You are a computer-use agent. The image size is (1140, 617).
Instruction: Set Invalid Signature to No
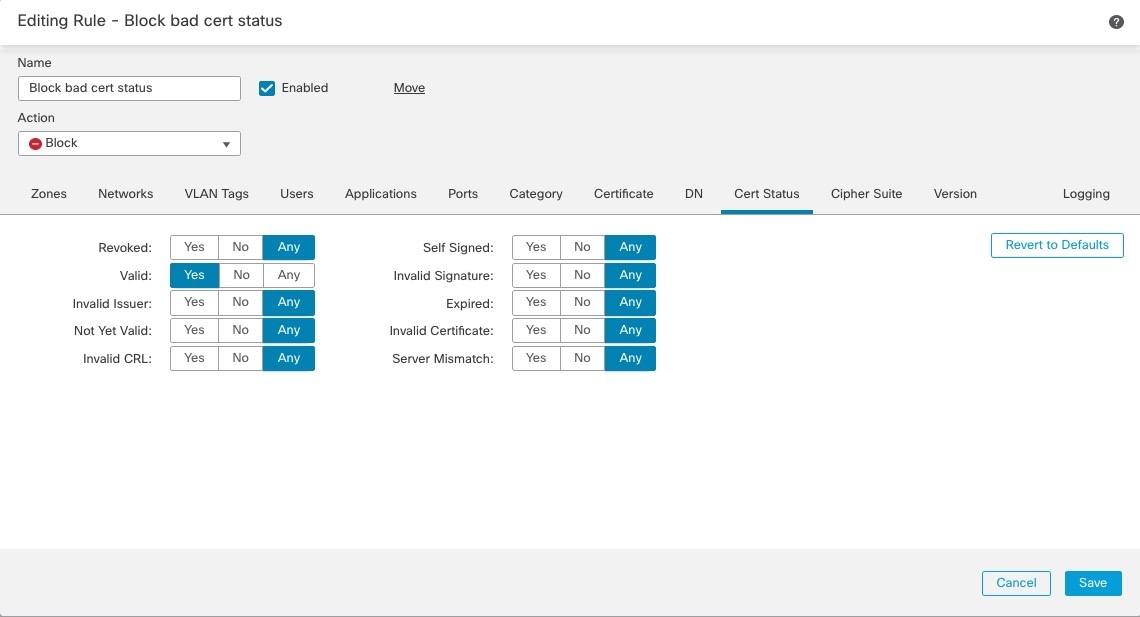coord(582,275)
